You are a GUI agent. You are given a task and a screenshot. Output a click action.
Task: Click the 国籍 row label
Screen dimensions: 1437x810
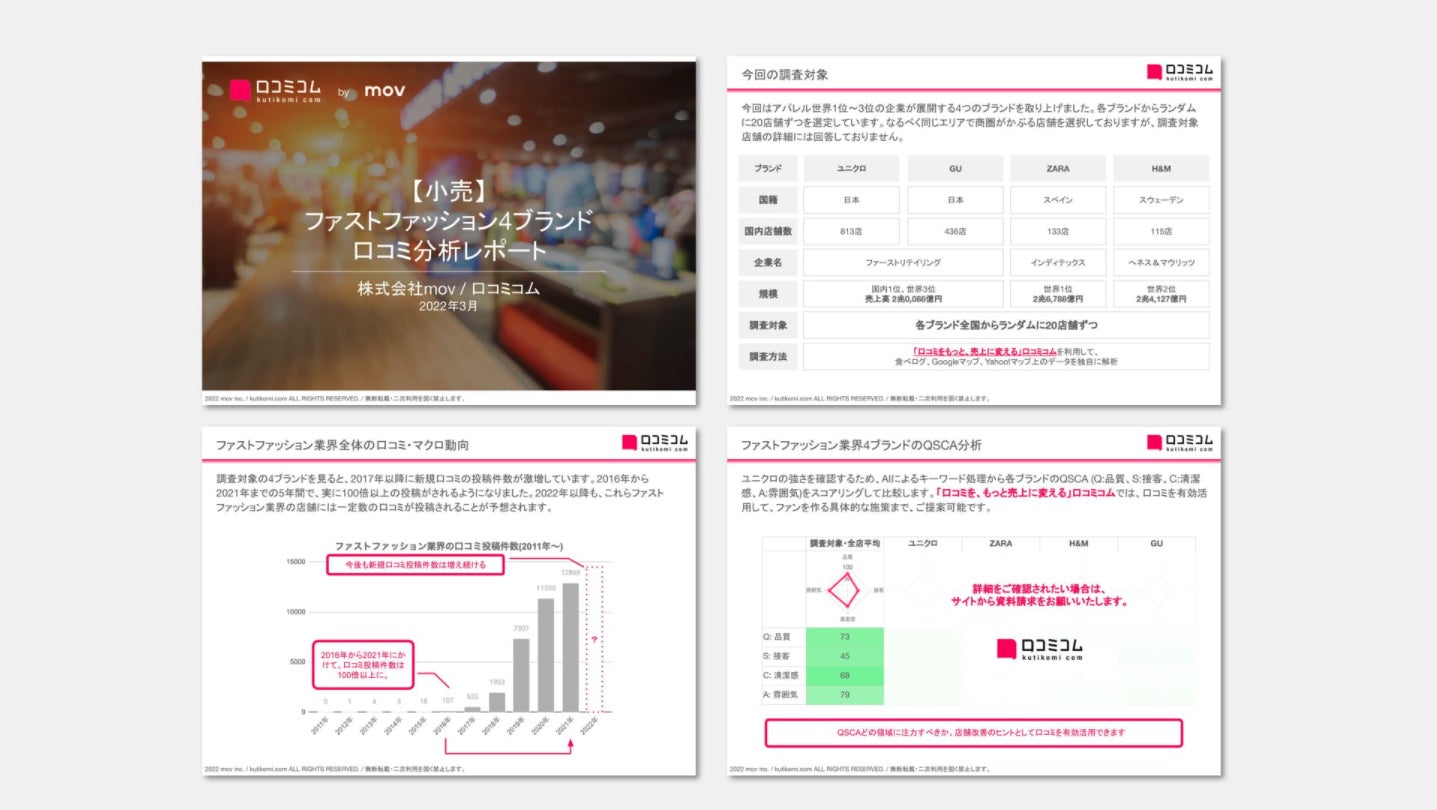coord(768,200)
